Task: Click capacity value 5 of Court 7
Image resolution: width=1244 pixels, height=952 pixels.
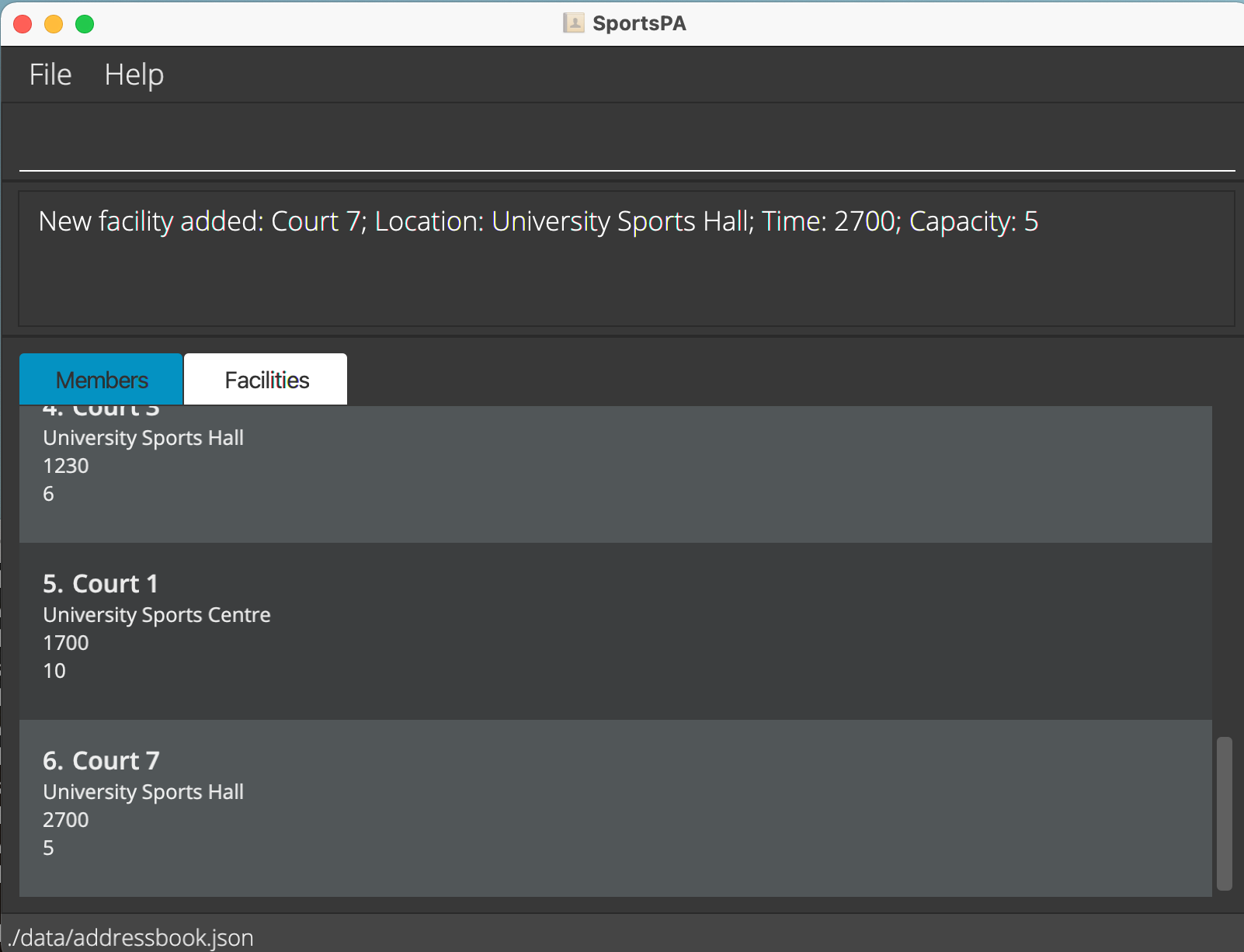Action: pos(48,848)
